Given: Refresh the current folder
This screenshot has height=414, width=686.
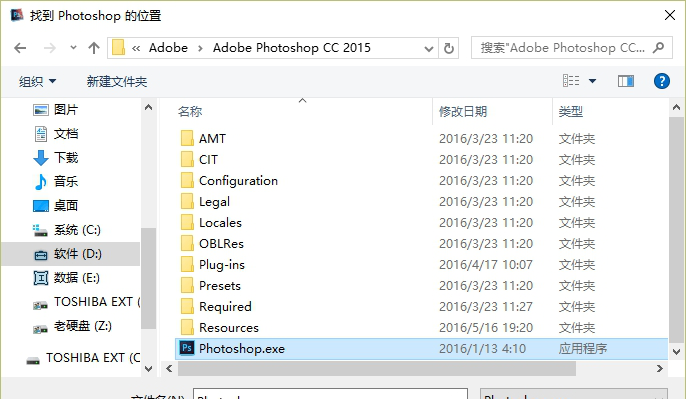Looking at the screenshot, I should pos(448,48).
